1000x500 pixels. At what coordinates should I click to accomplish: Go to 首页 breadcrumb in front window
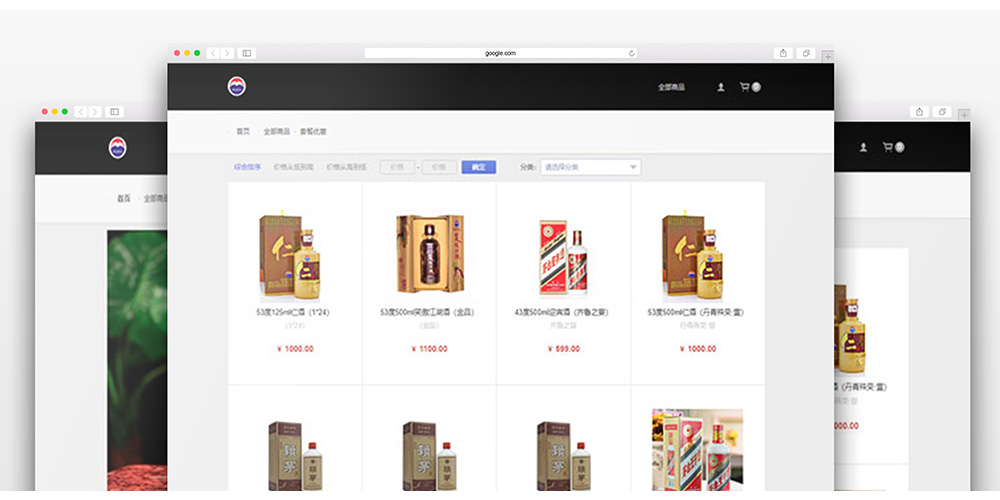click(x=243, y=131)
